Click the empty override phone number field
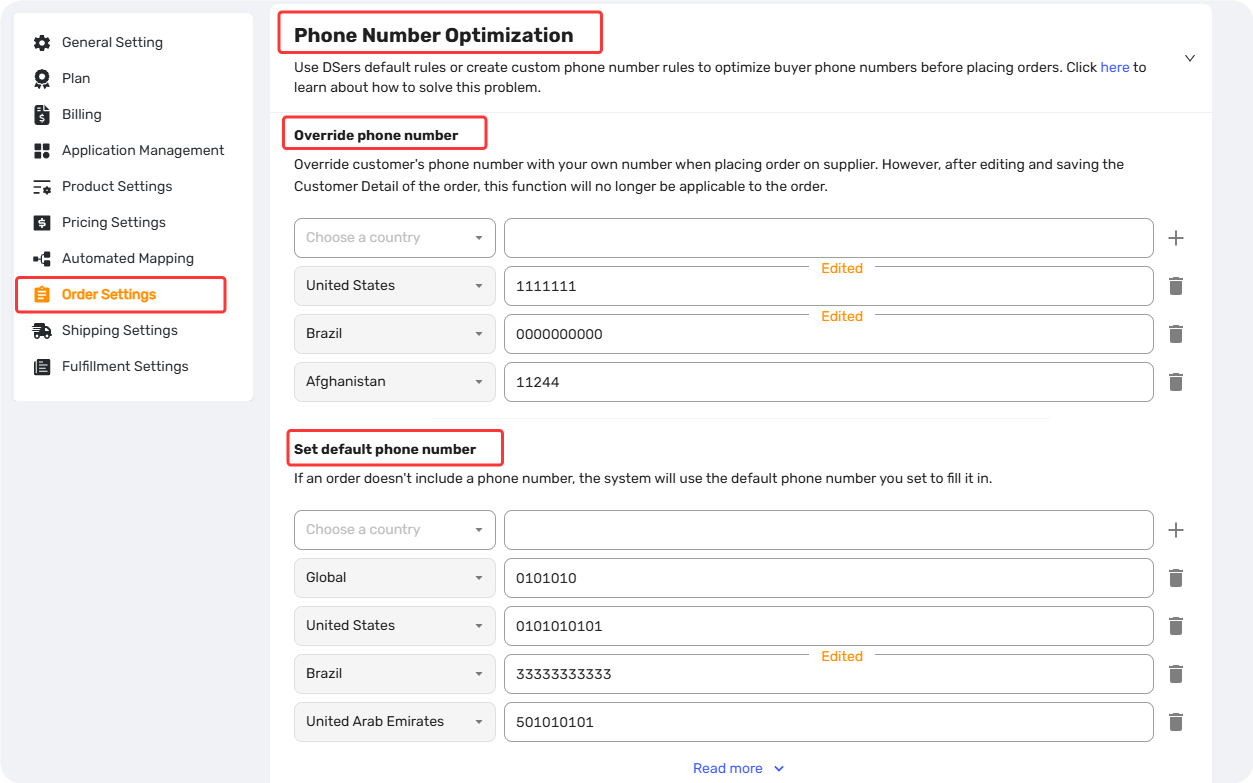This screenshot has height=783, width=1253. (x=829, y=238)
